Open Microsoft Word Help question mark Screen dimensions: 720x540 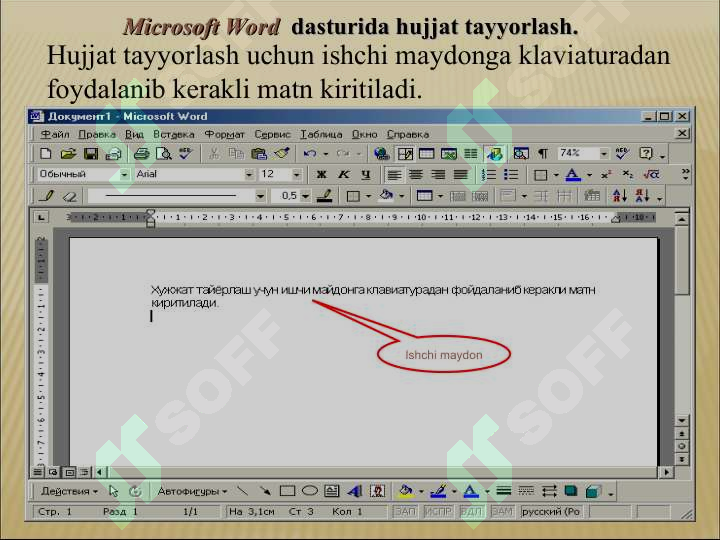click(646, 153)
